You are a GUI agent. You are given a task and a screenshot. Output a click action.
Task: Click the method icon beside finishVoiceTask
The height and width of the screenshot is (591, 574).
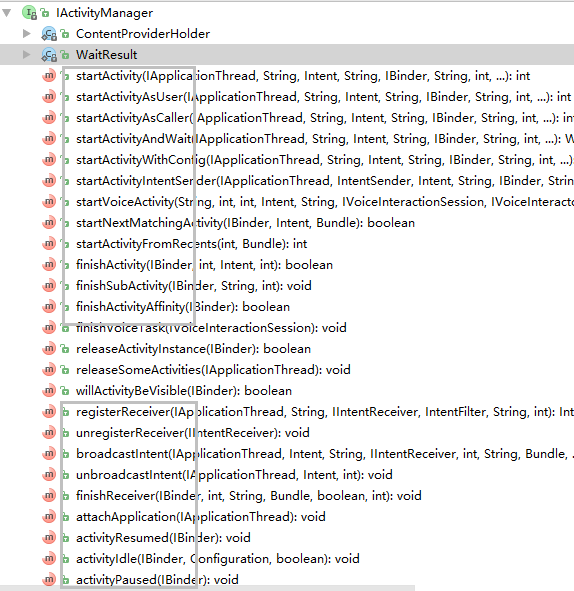(49, 328)
